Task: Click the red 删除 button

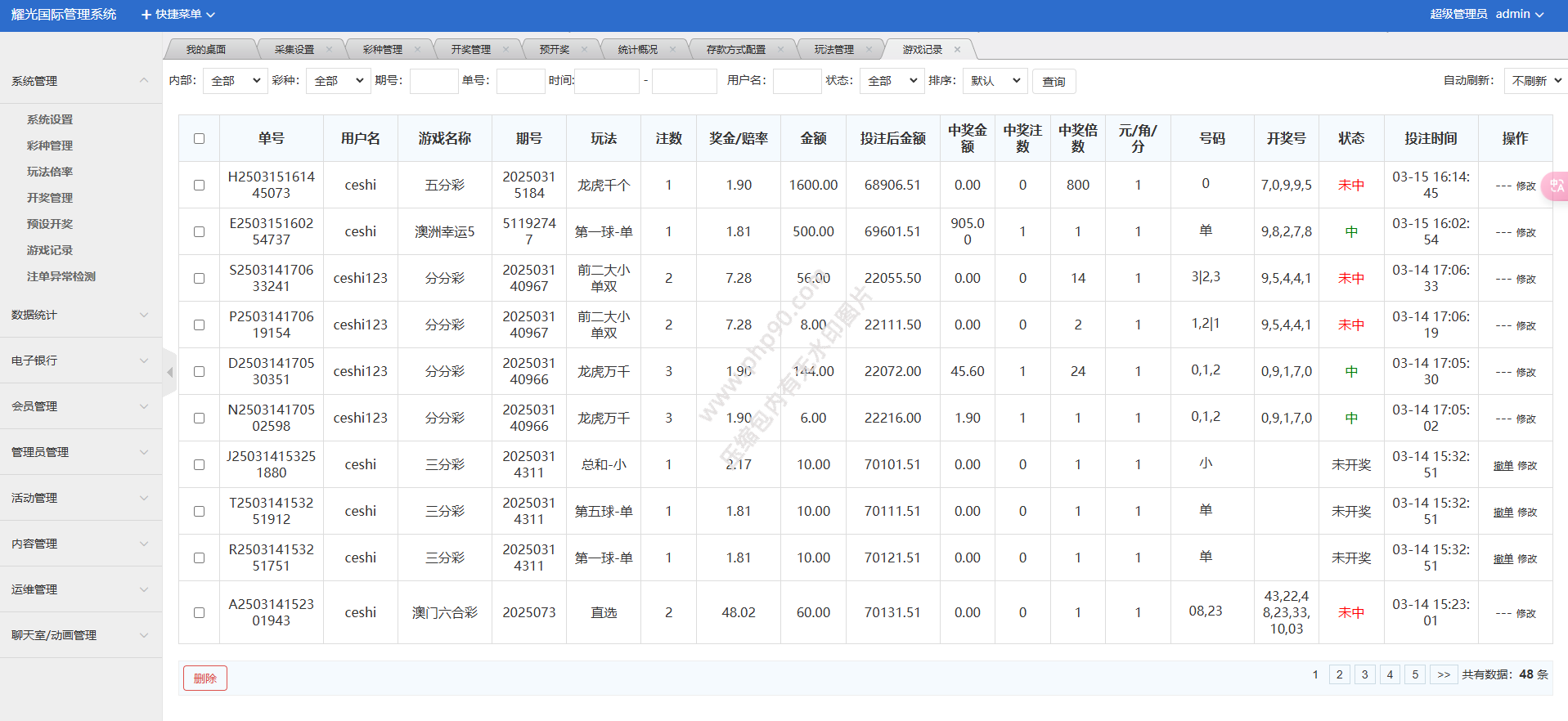Action: (x=204, y=678)
